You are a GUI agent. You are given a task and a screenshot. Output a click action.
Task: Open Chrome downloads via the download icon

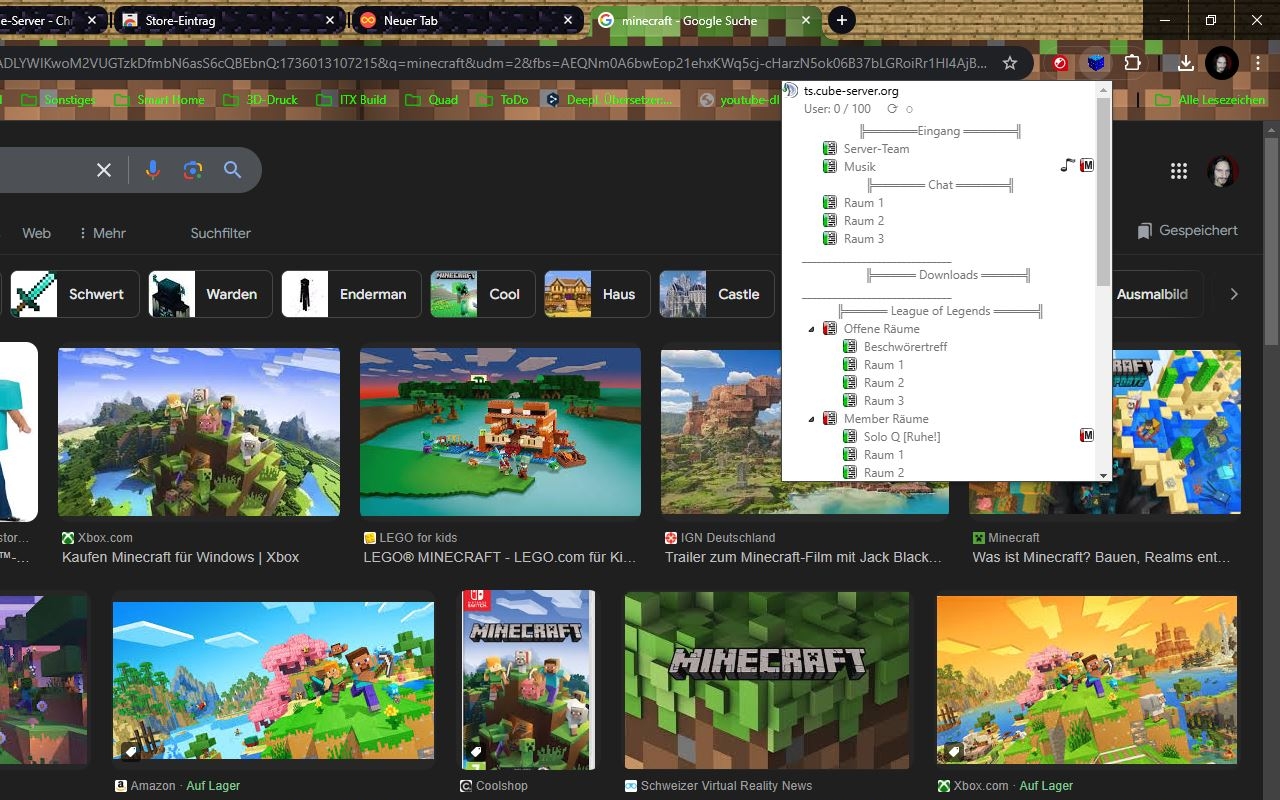click(x=1185, y=62)
